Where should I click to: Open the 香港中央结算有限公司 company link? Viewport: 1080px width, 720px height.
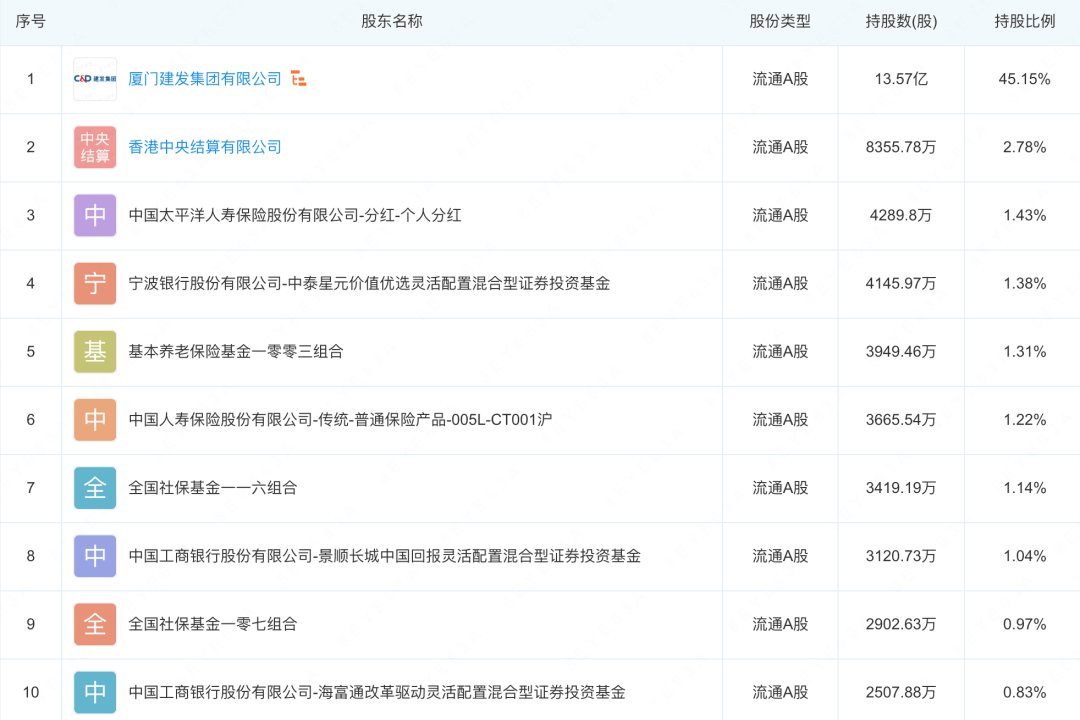(x=205, y=147)
